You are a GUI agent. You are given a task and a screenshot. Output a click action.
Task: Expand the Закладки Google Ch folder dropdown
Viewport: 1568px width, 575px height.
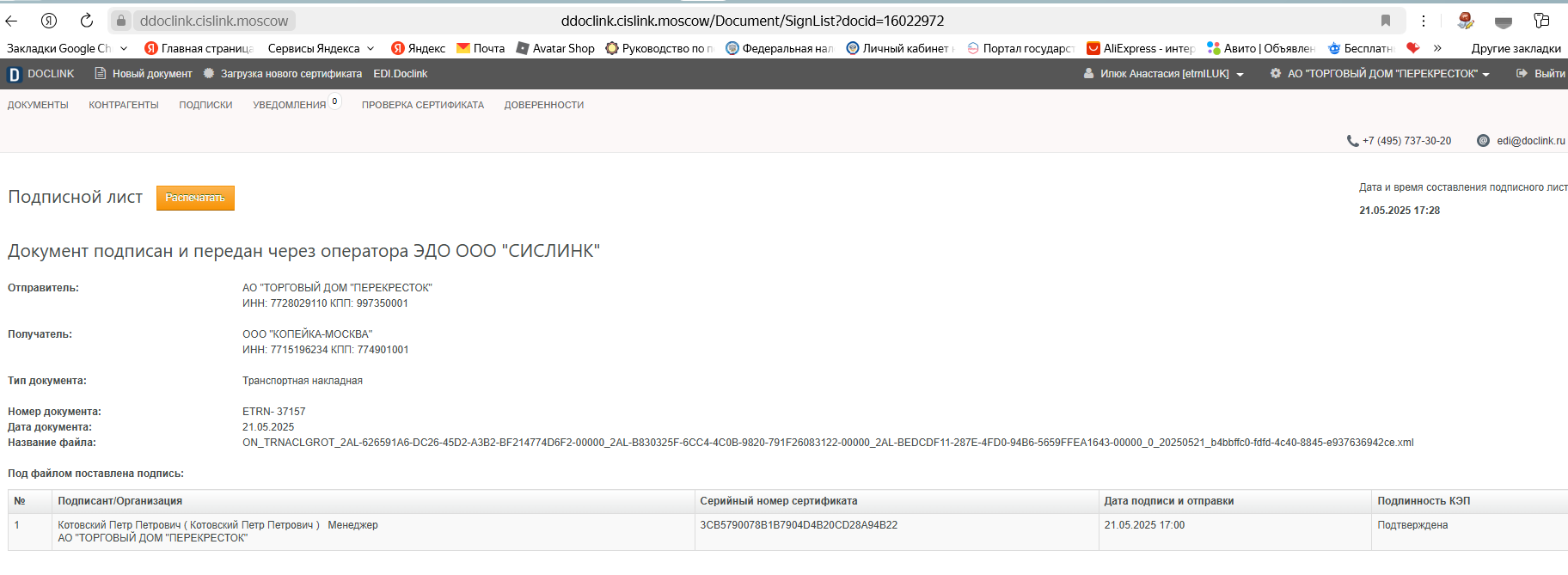(x=124, y=49)
